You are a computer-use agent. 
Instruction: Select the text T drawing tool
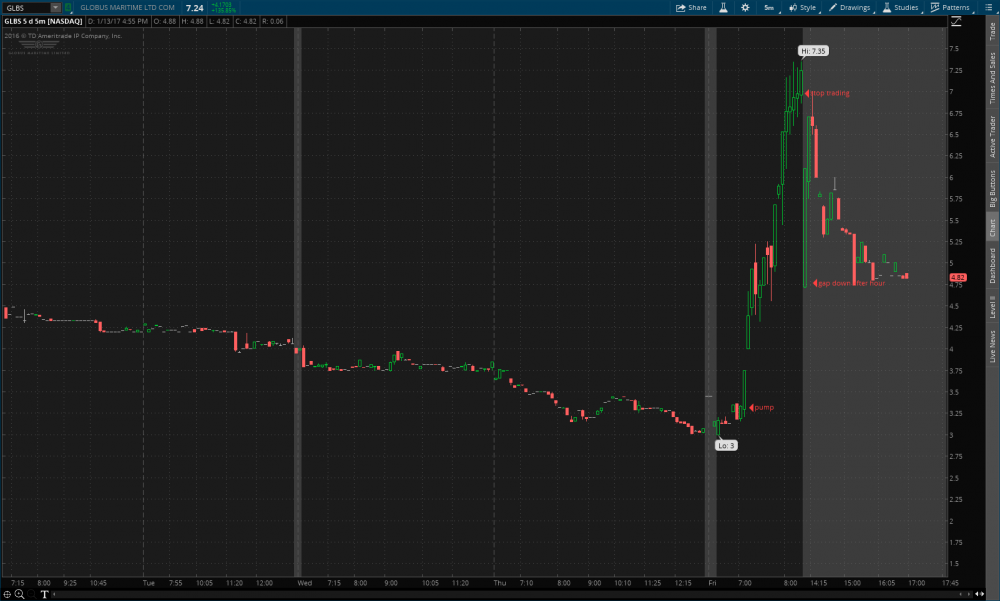[x=44, y=594]
